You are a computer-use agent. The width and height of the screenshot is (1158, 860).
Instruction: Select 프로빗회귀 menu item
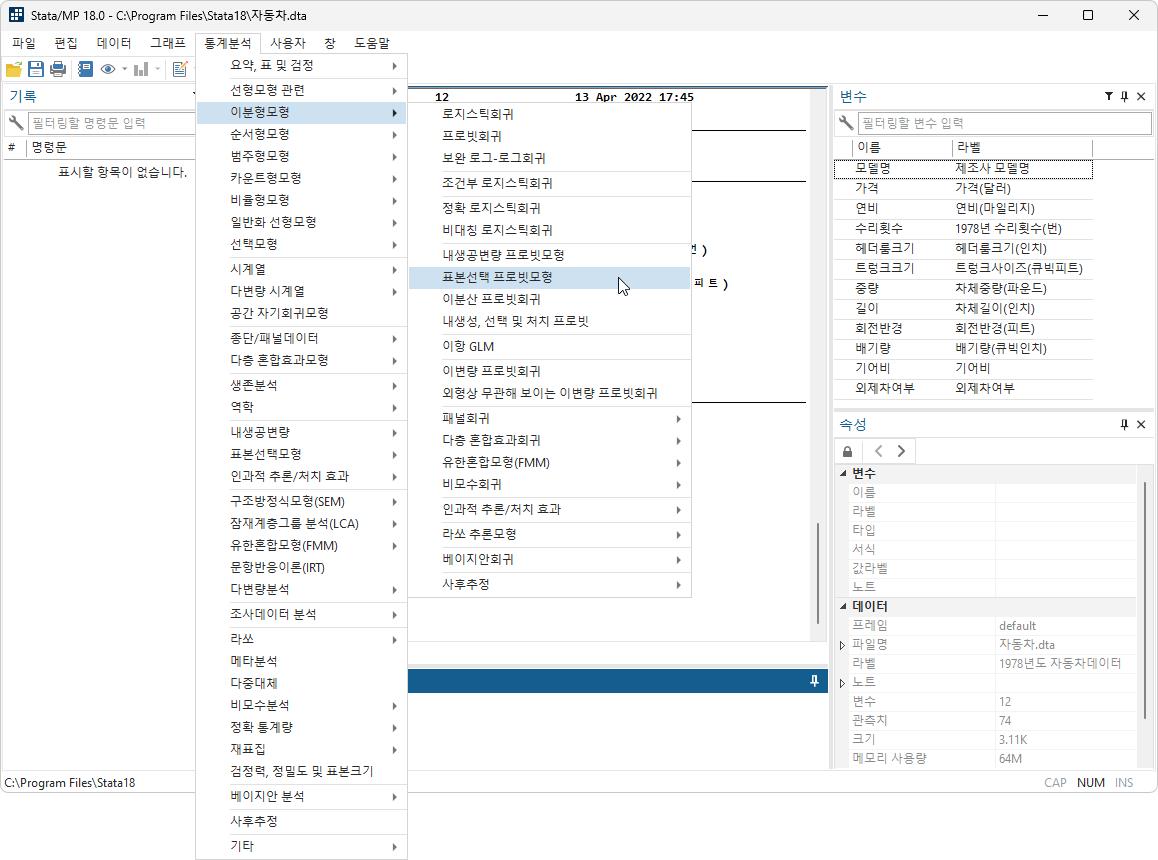tap(549, 136)
